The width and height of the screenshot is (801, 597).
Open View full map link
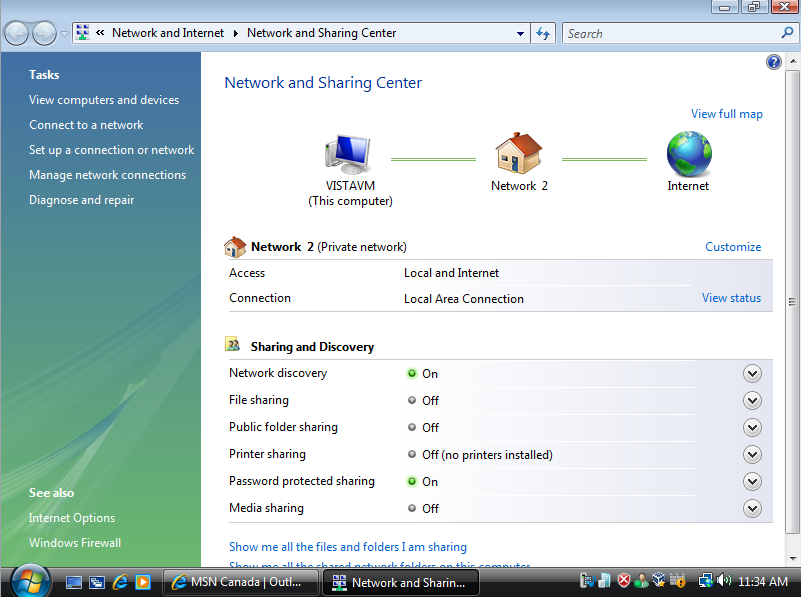726,114
